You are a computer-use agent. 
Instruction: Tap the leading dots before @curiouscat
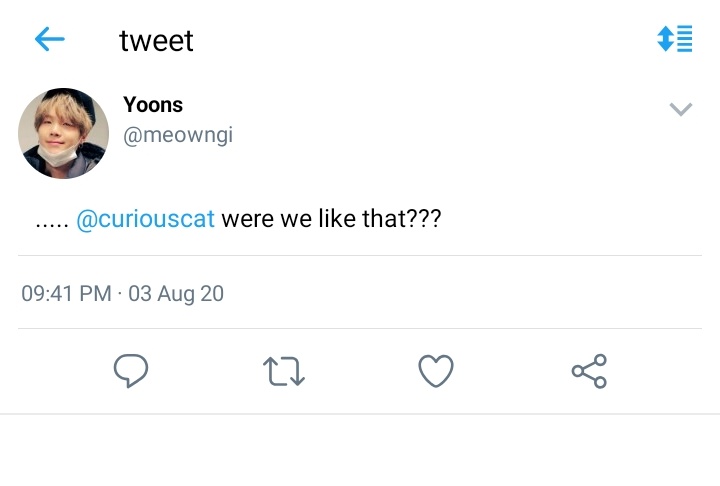point(52,226)
